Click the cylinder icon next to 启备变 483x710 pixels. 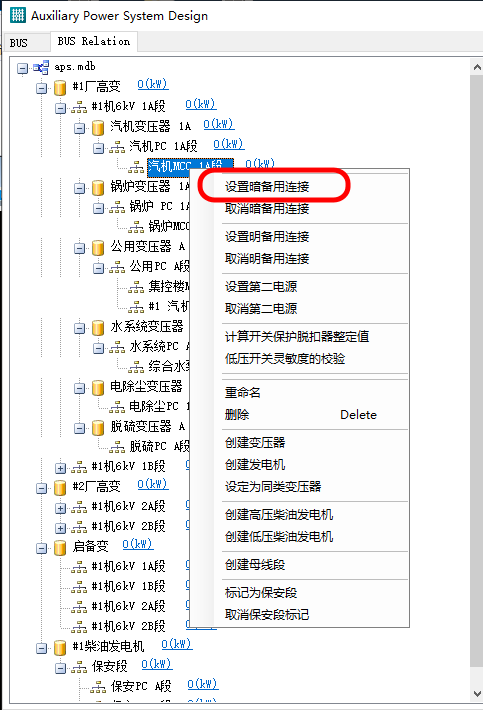(x=60, y=547)
